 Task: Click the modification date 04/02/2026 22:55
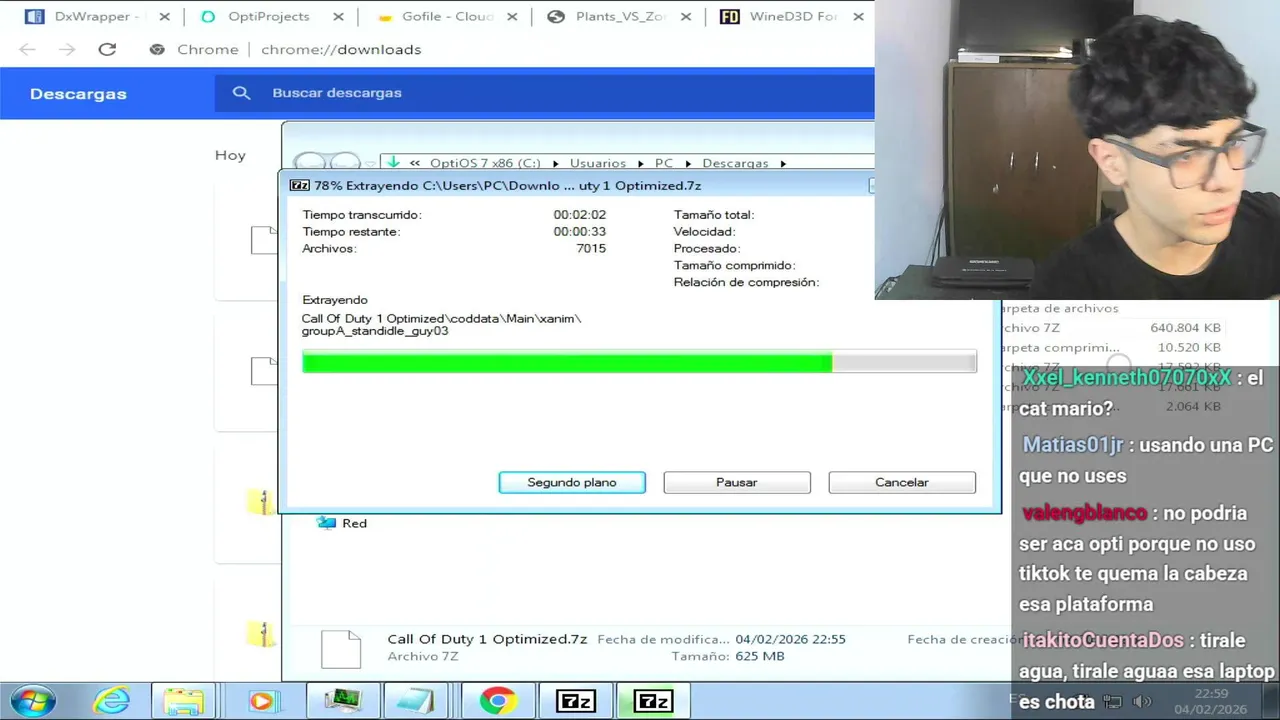point(790,639)
